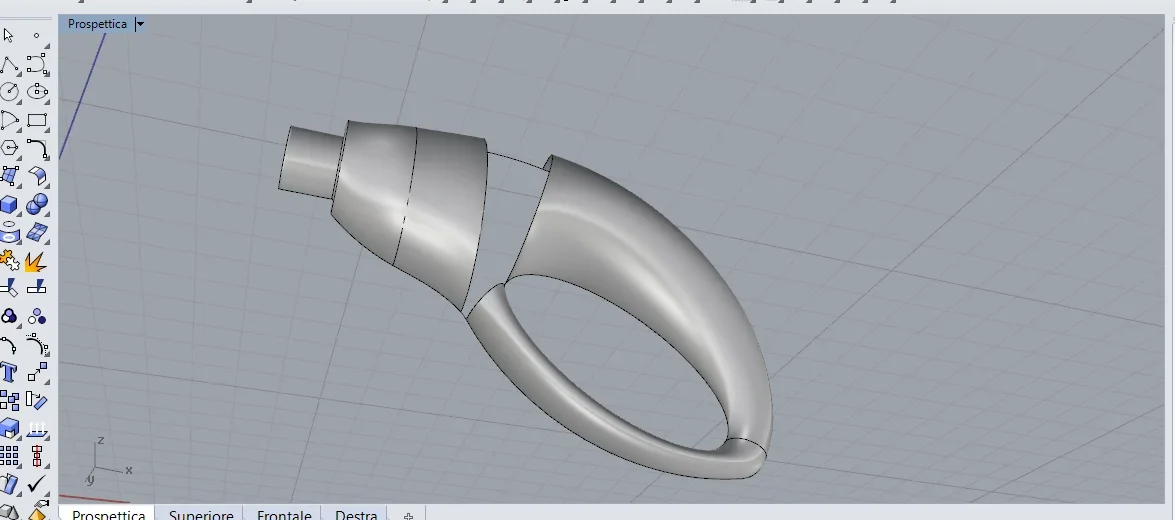The image size is (1175, 520).
Task: Select the Move tool
Action: 37,372
